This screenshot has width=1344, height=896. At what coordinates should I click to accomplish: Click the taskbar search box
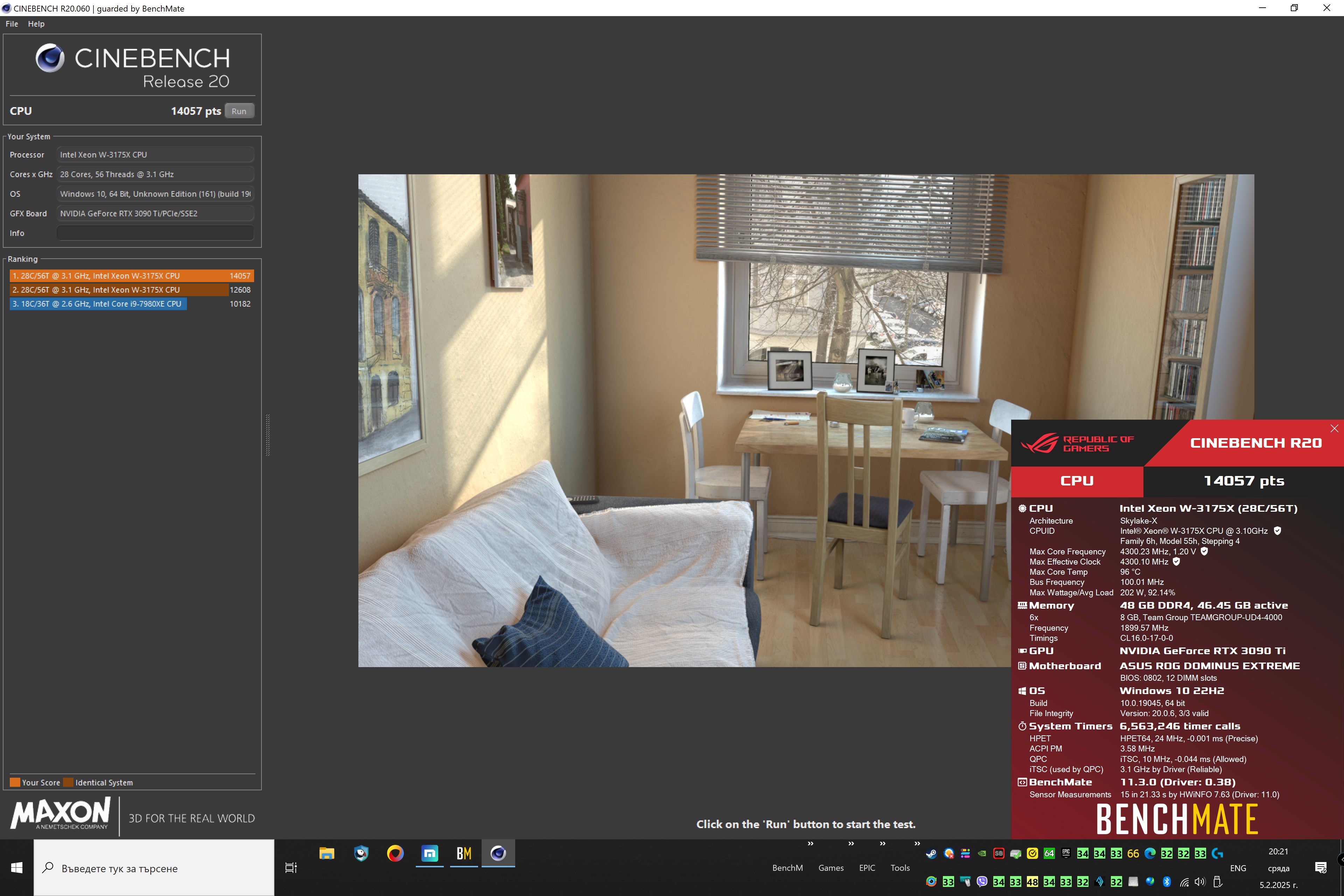point(154,868)
